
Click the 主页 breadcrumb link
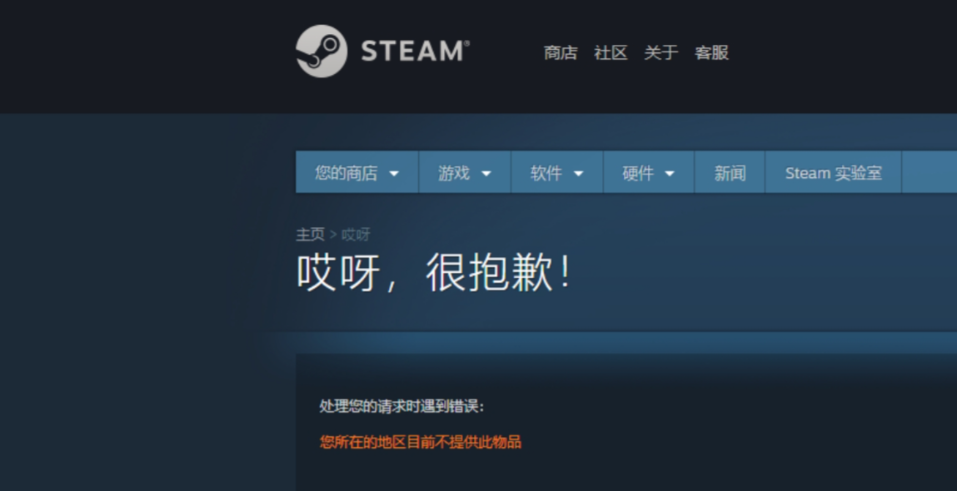click(310, 235)
